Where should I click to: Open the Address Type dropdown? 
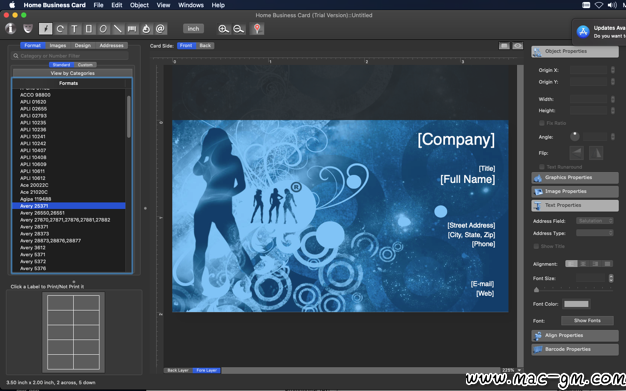[x=594, y=233]
